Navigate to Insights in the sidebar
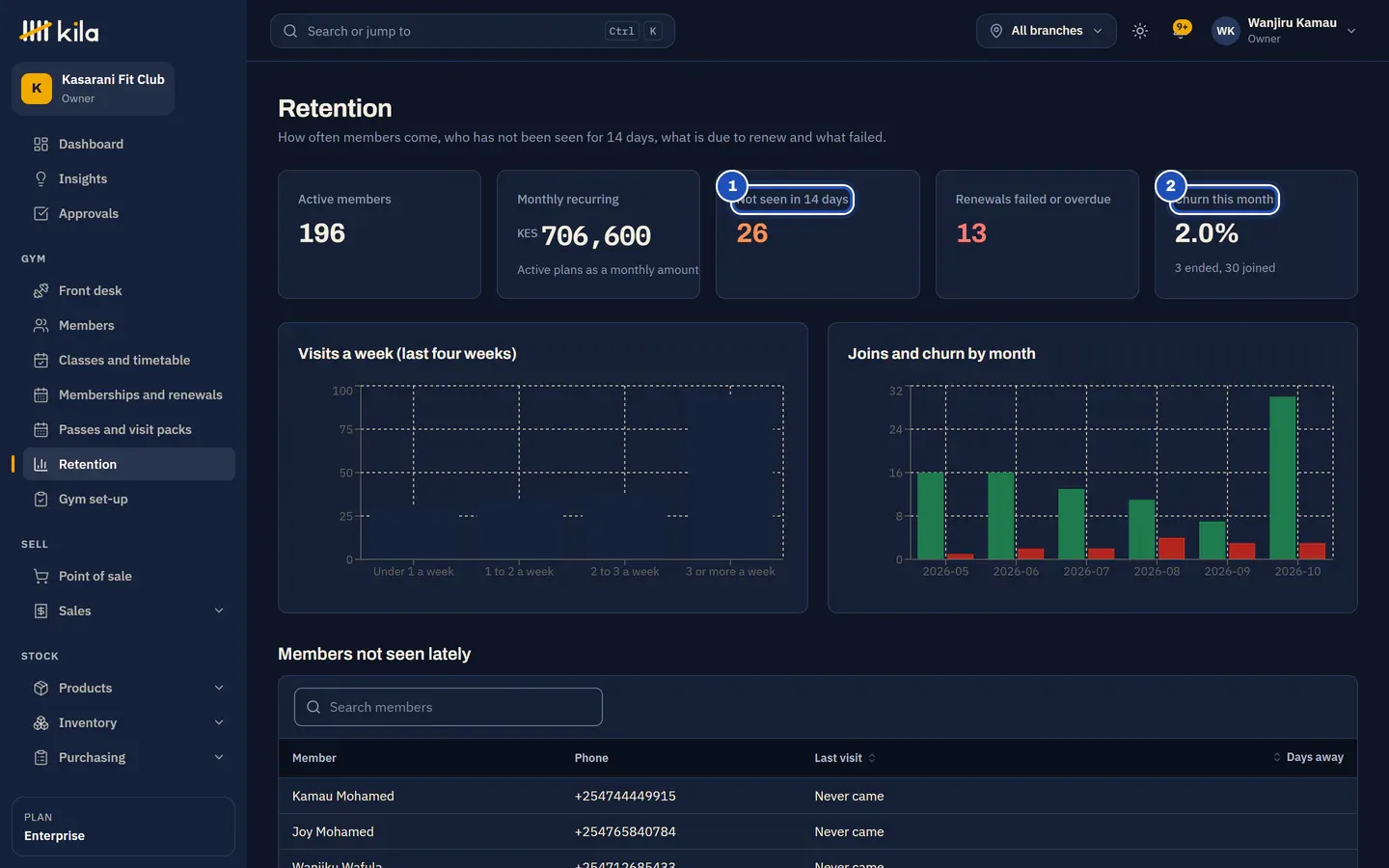The image size is (1389, 868). [129, 179]
